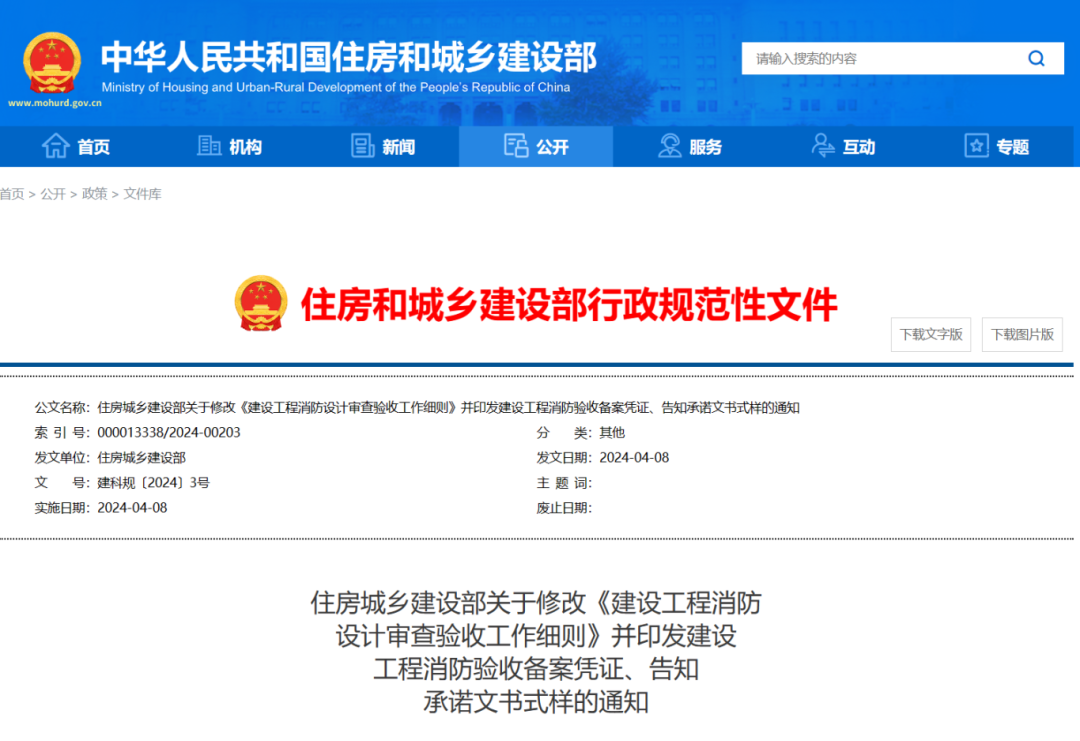This screenshot has height=741, width=1080.
Task: Click the star icon beside 专题
Action: point(977,146)
